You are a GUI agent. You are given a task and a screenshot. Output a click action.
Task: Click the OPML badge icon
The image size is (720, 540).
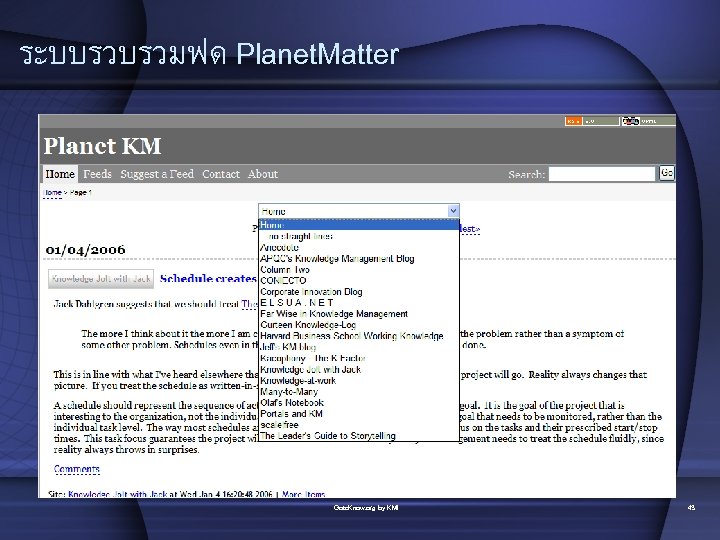tap(648, 121)
